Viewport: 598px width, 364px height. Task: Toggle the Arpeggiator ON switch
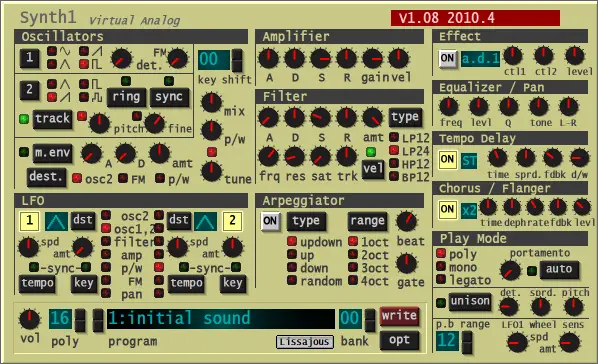click(x=270, y=221)
